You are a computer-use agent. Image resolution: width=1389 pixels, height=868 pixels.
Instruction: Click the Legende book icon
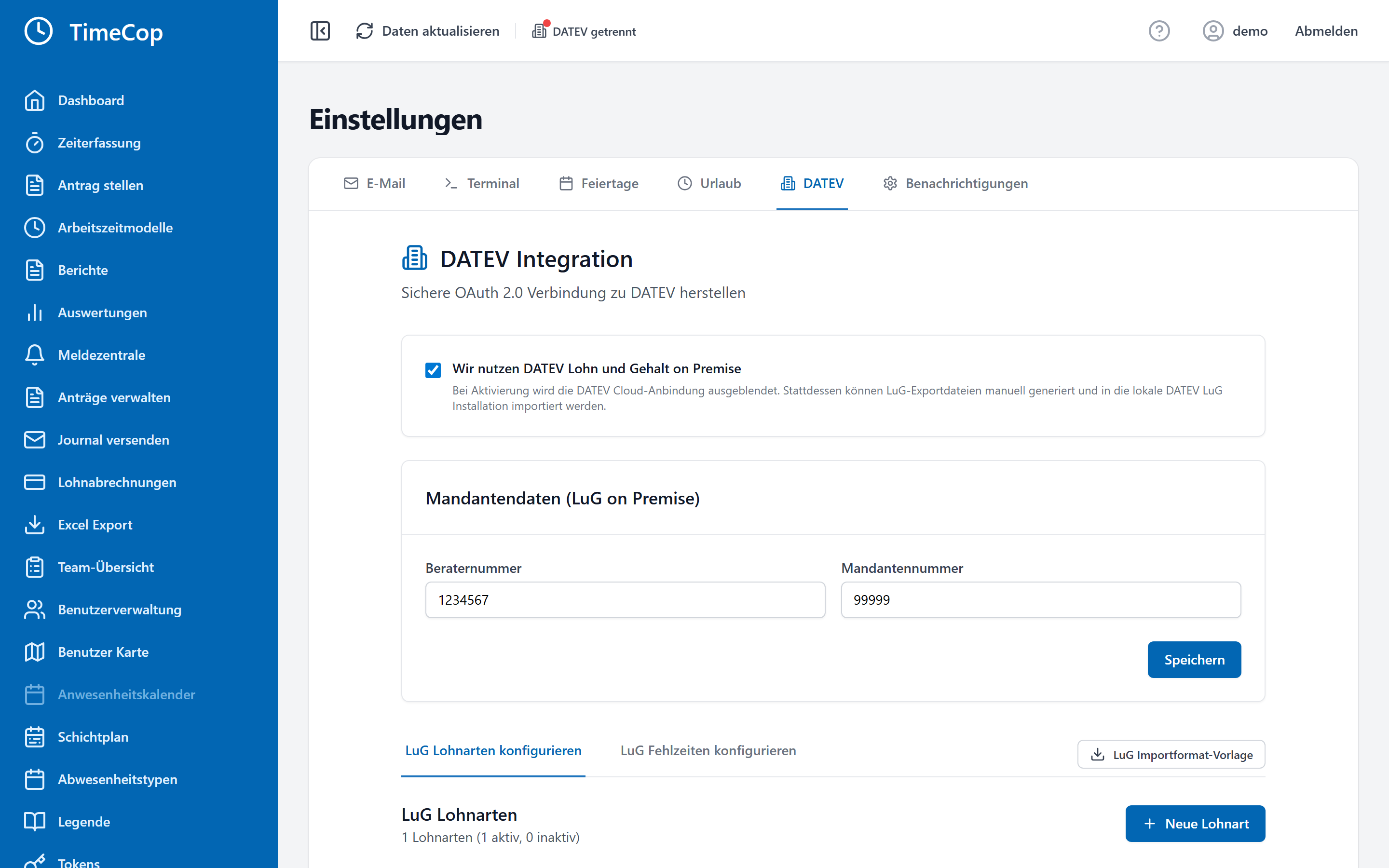(x=34, y=822)
